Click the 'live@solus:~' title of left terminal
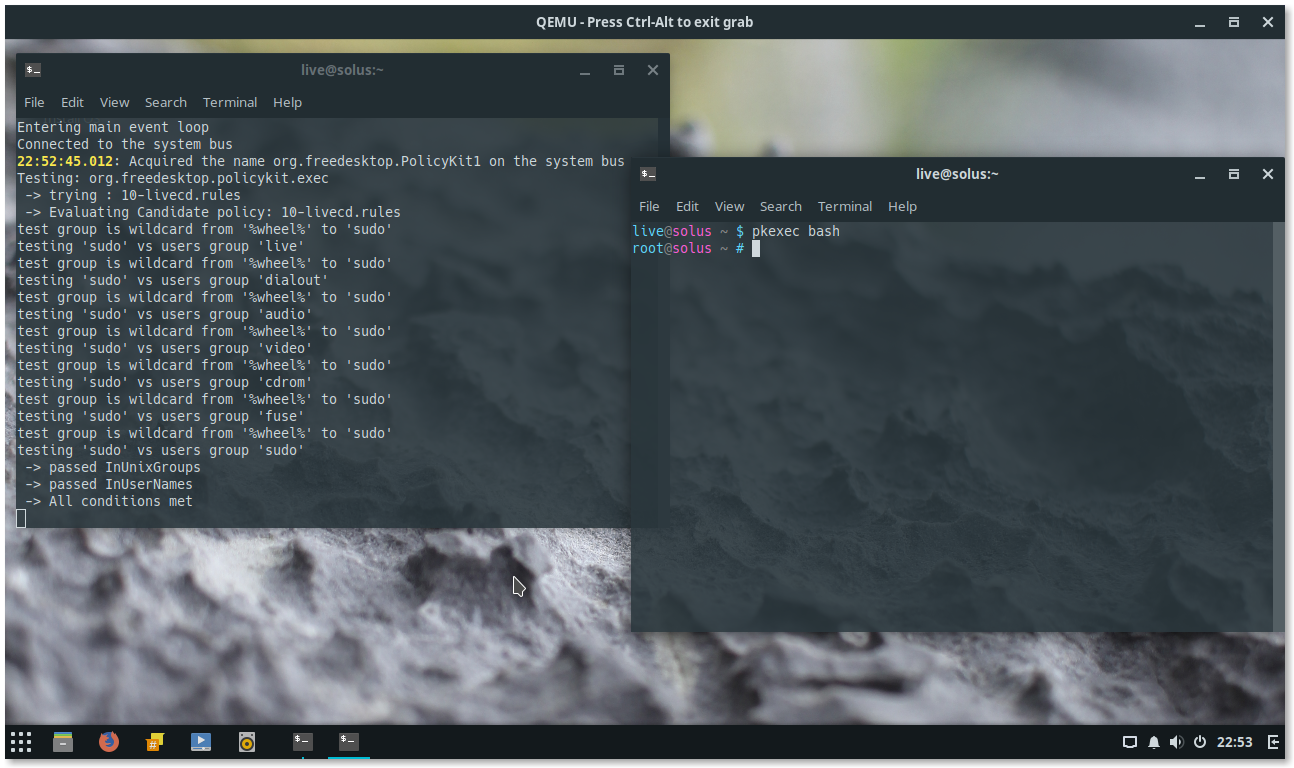 pyautogui.click(x=342, y=70)
